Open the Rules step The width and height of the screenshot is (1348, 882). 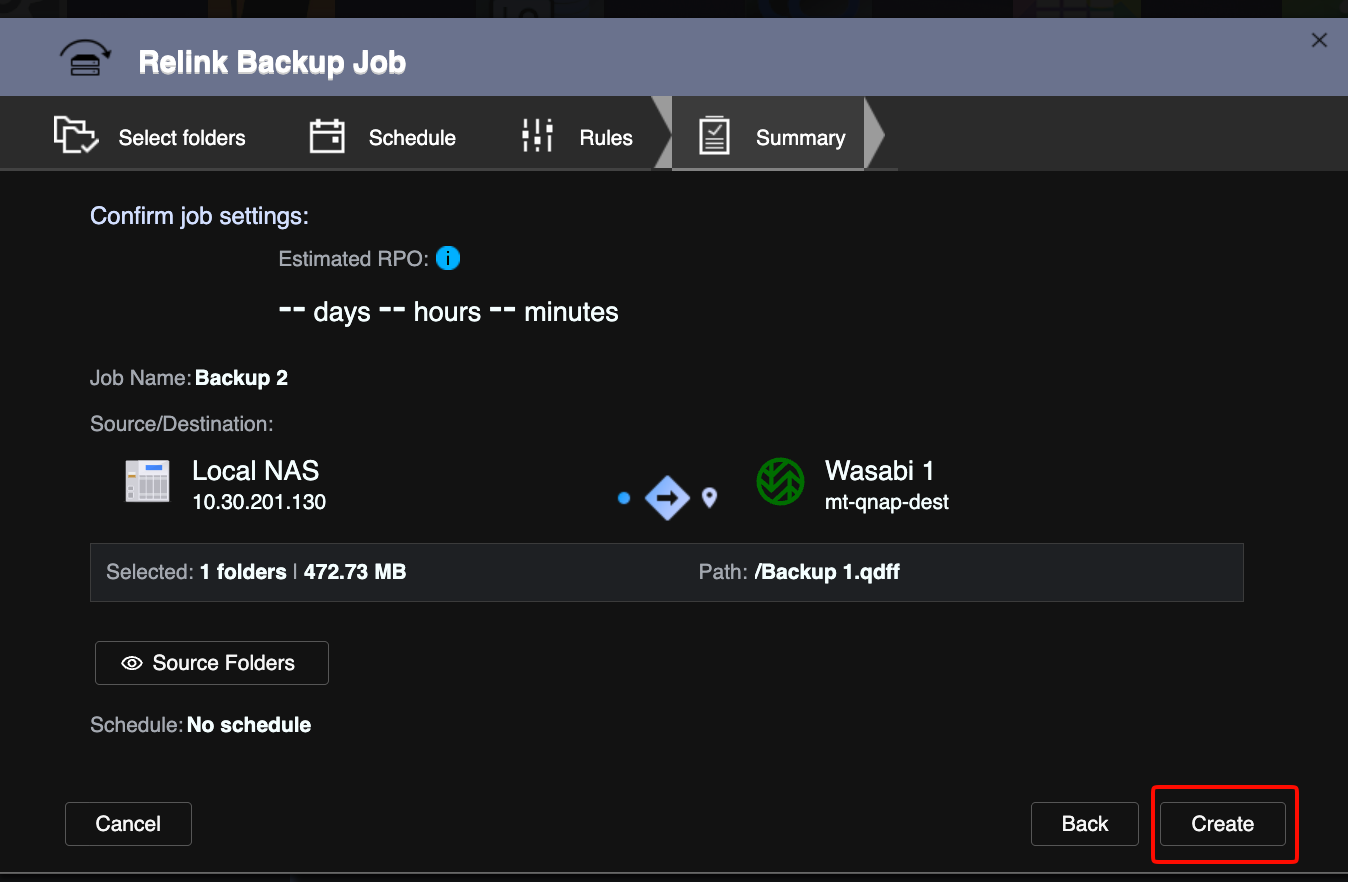coord(577,135)
